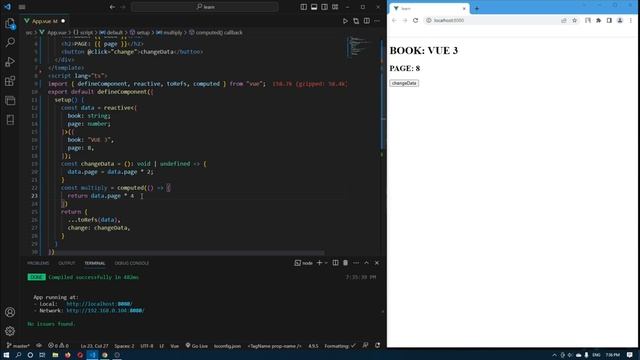Open the Chrome Extensions puzzle icon
The image size is (640, 360).
pyautogui.click(x=598, y=20)
